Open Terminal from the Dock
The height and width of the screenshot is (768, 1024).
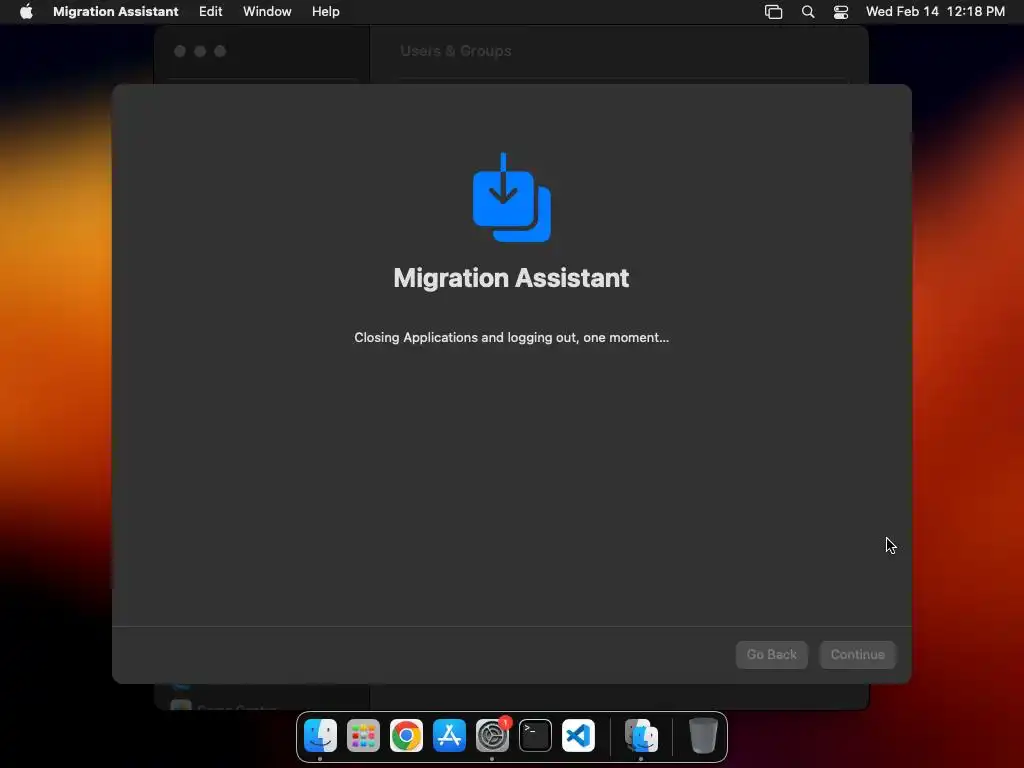[x=536, y=736]
